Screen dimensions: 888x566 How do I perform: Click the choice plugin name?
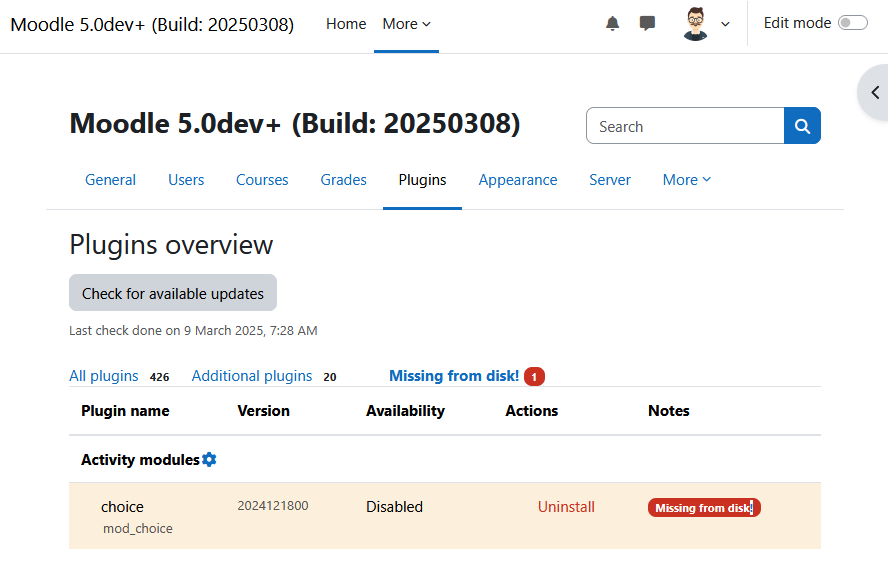coord(122,507)
